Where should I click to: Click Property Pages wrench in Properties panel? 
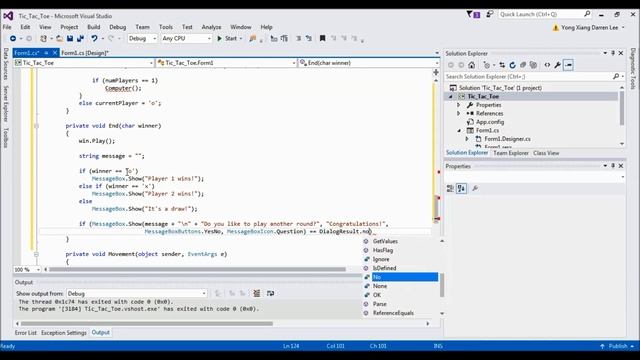click(475, 188)
